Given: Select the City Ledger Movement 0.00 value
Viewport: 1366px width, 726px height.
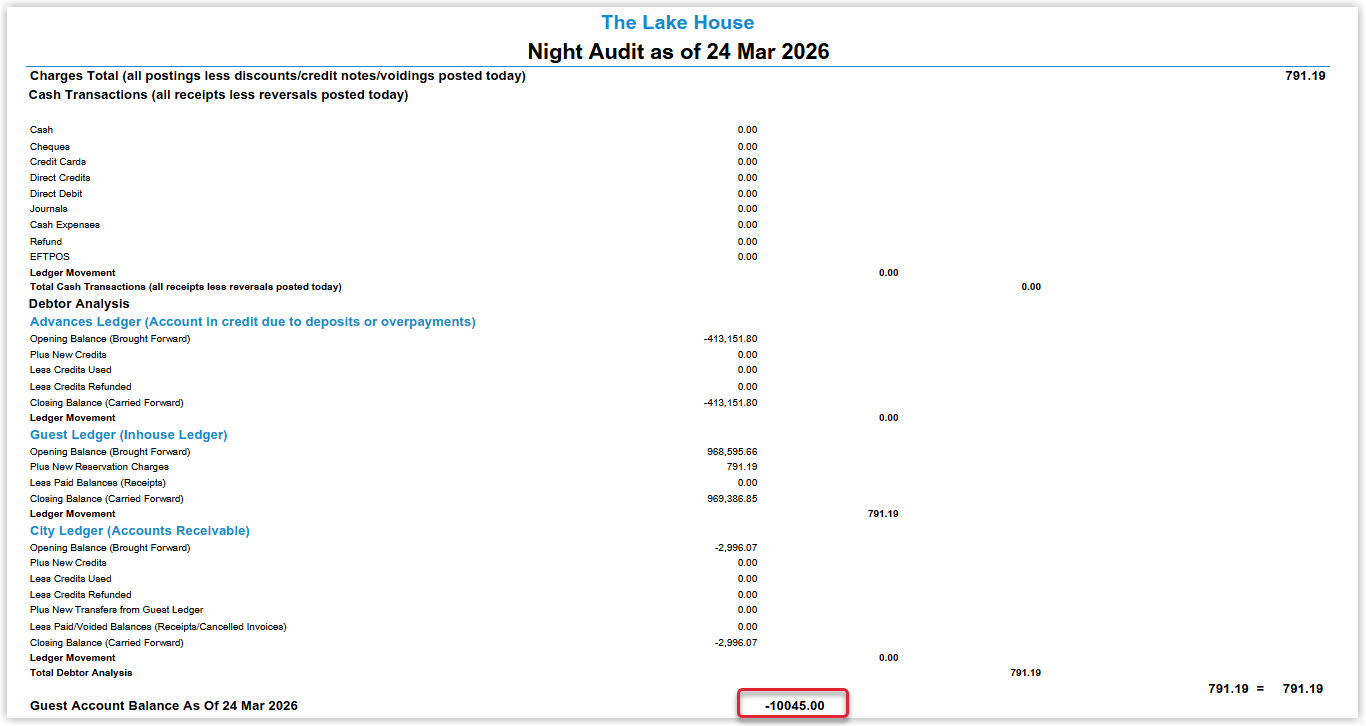Looking at the screenshot, I should [x=888, y=658].
